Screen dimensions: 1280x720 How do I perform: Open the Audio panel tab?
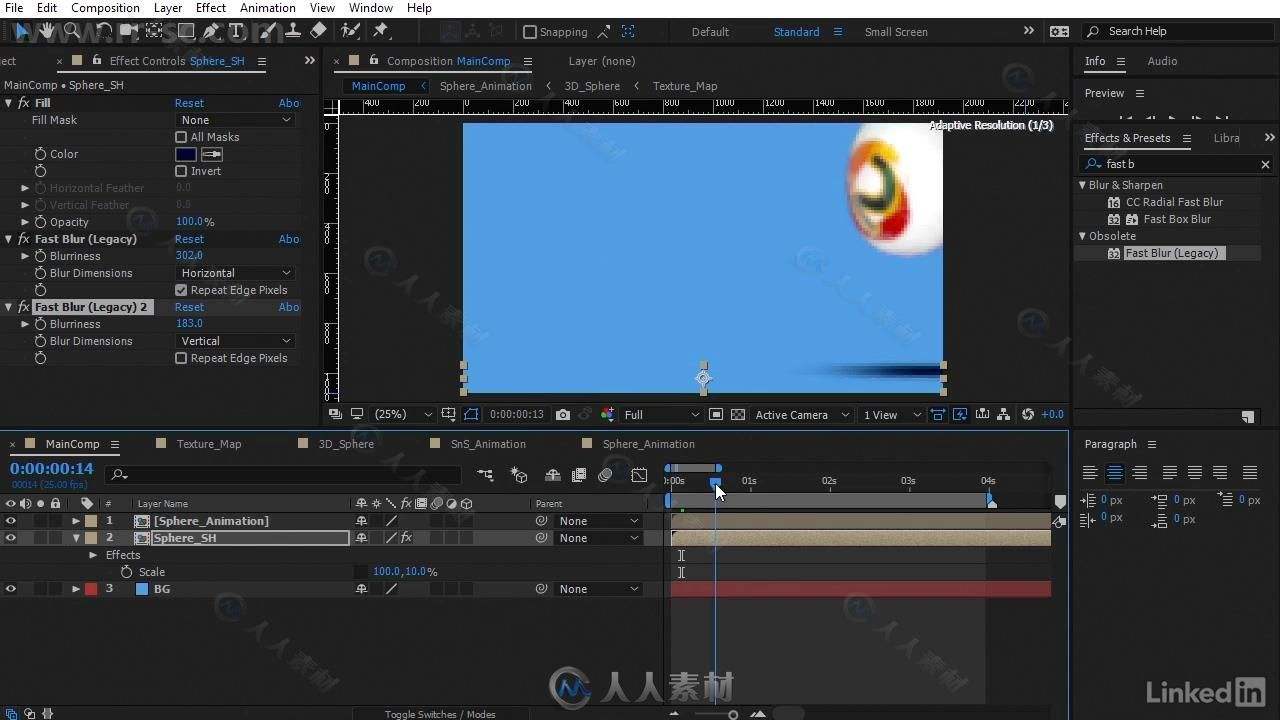[1162, 61]
